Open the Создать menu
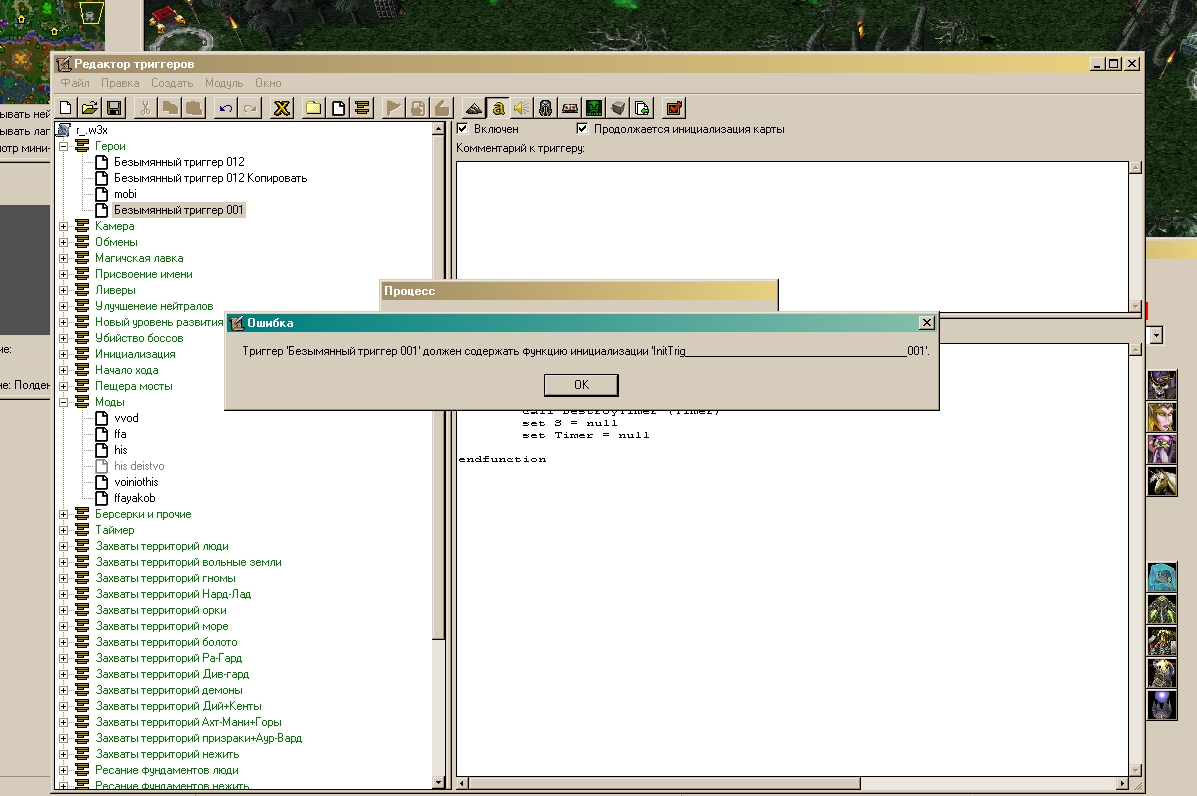Screen dimensions: 1197x796 [x=172, y=83]
